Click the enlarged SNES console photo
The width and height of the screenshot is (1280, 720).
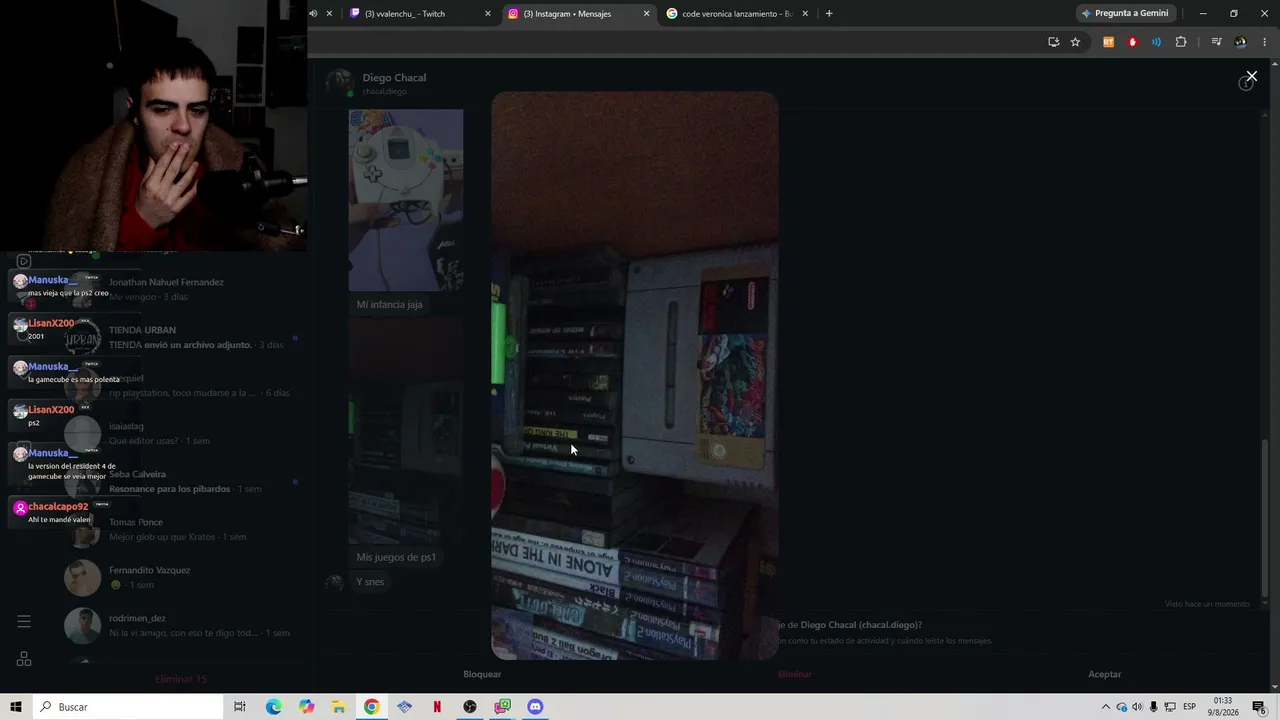tap(635, 376)
